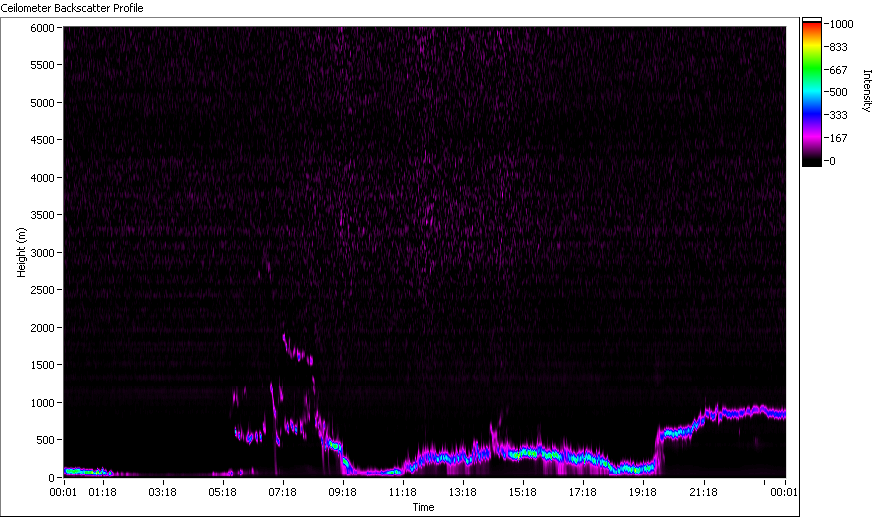This screenshot has height=517, width=876.
Task: Click the 333 intensity scale value
Action: pyautogui.click(x=839, y=115)
